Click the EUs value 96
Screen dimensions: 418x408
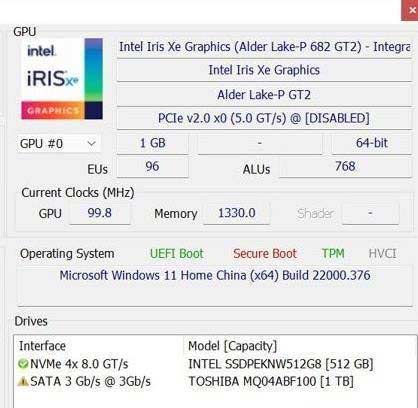click(153, 167)
